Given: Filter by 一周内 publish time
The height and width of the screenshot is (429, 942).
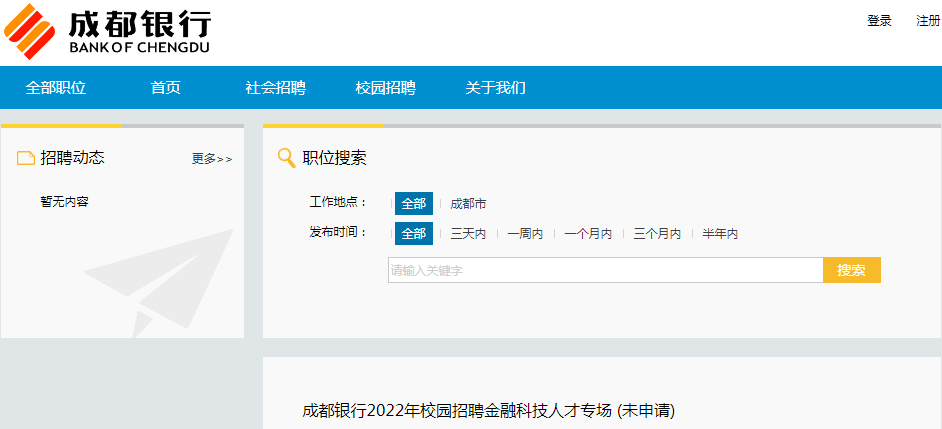Looking at the screenshot, I should tap(524, 234).
